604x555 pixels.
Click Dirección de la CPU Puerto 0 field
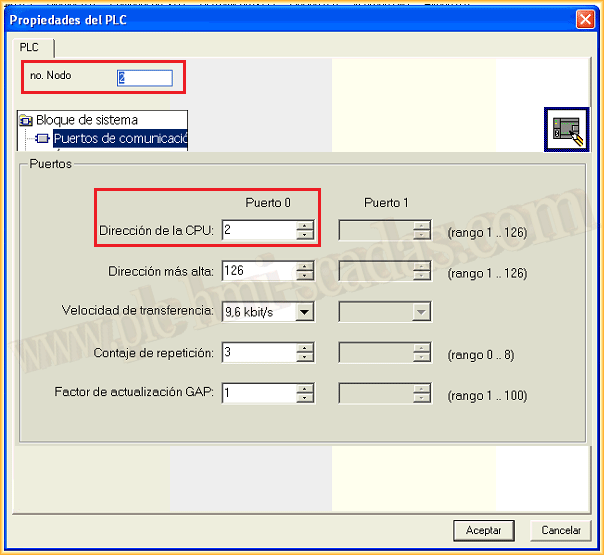pos(258,231)
